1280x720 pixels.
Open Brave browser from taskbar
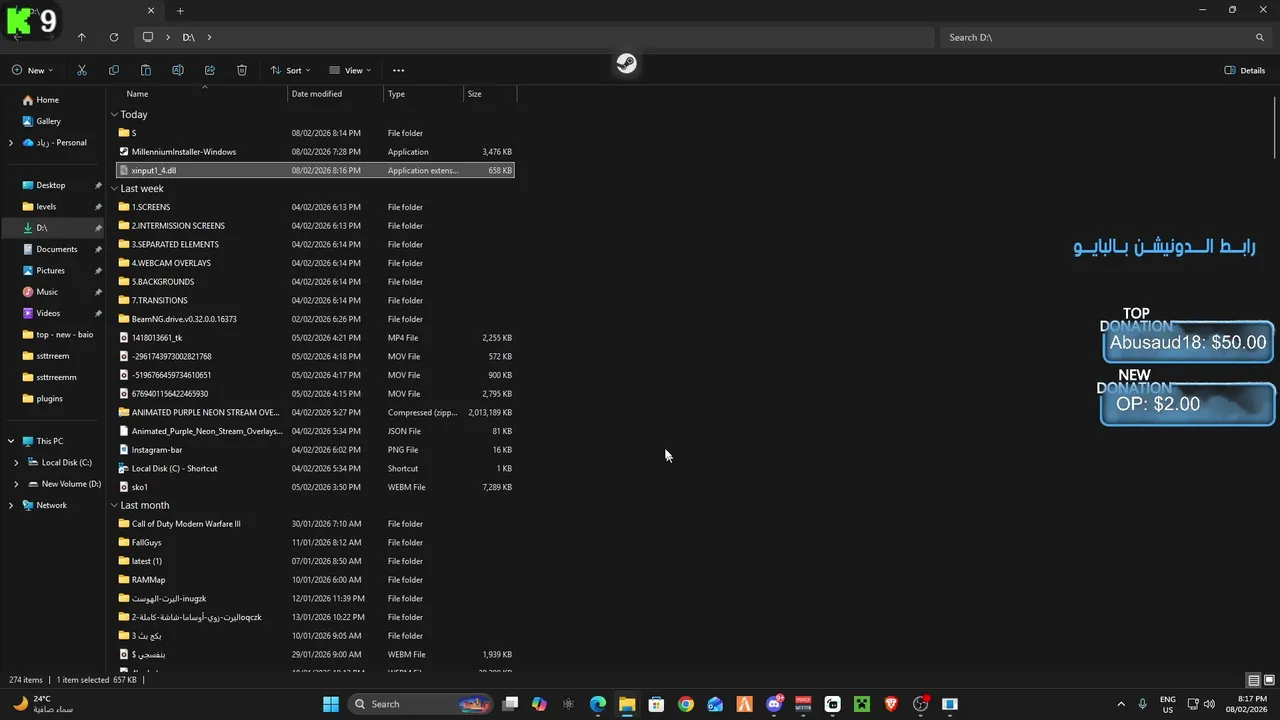coord(891,704)
